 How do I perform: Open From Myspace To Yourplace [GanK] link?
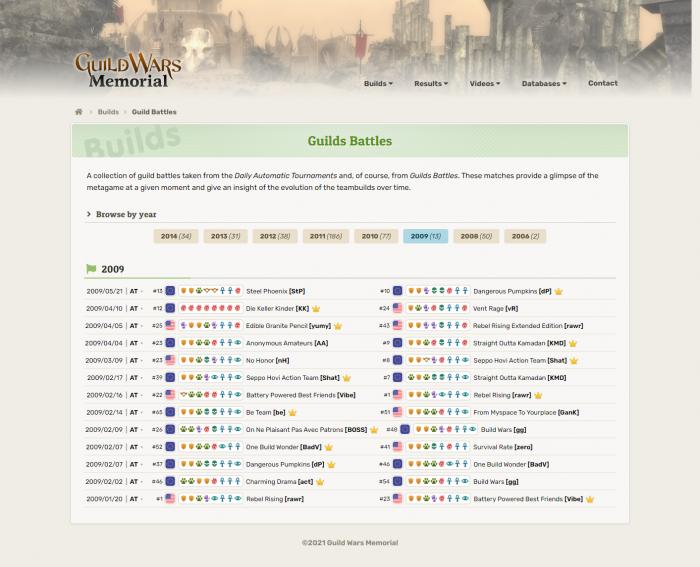point(526,413)
